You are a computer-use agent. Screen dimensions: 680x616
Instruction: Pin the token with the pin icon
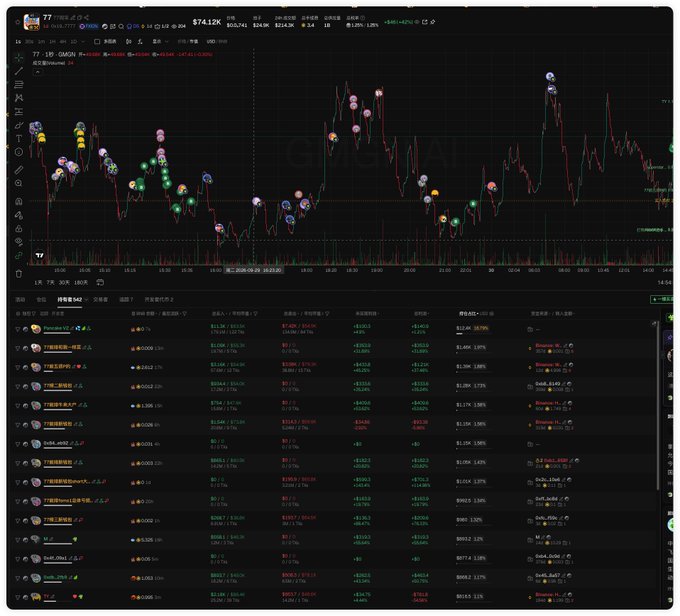433,22
